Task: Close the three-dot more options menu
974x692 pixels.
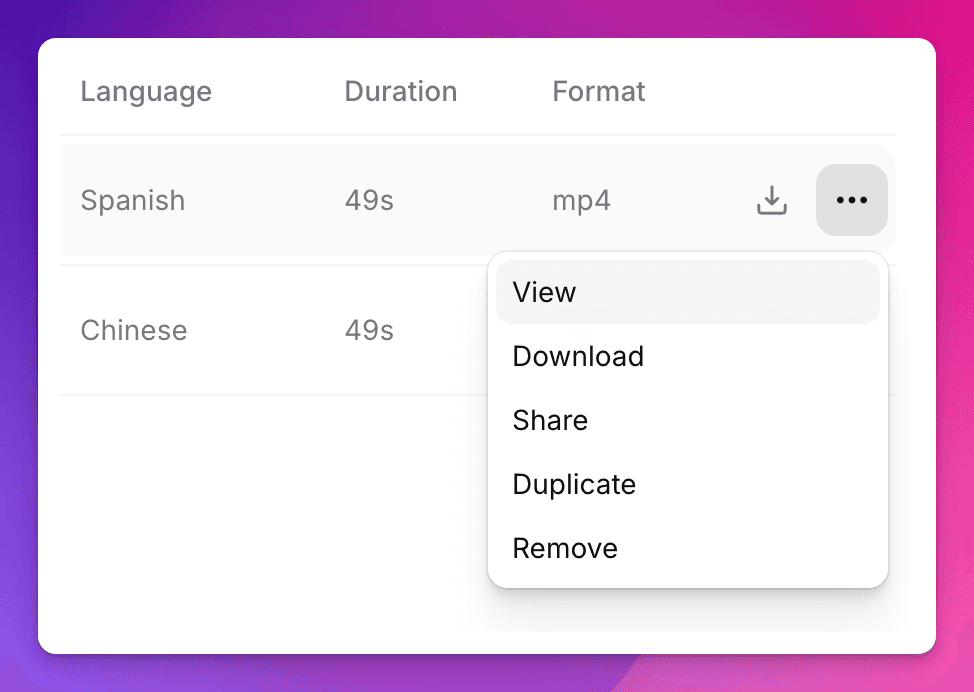Action: point(852,200)
